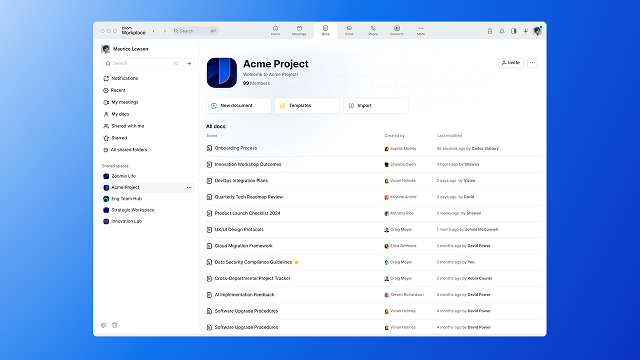The width and height of the screenshot is (640, 360).
Task: Click Anthony Rios creator avatar
Action: click(x=387, y=213)
